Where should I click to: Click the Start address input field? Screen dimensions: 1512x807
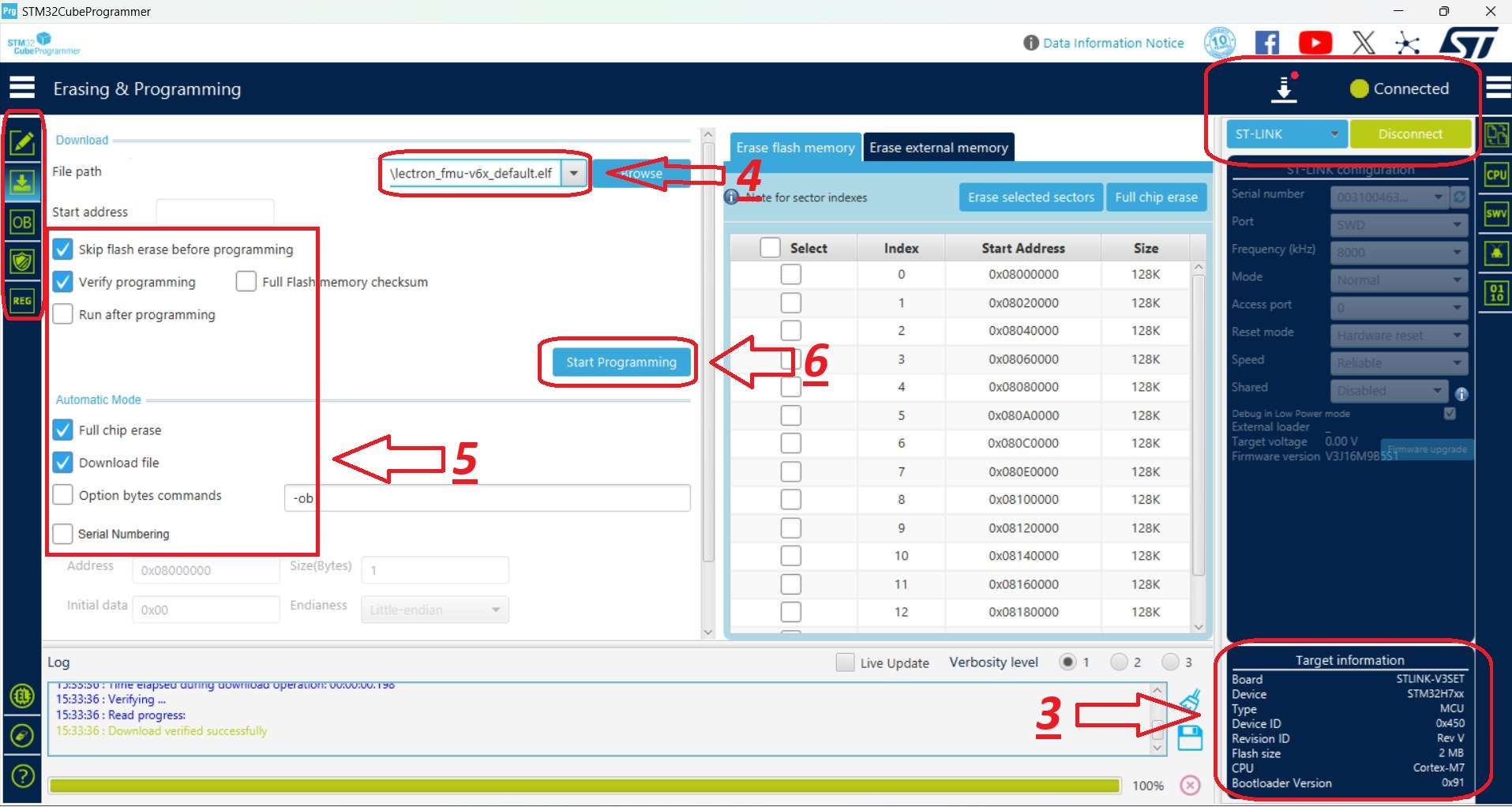[x=215, y=212]
